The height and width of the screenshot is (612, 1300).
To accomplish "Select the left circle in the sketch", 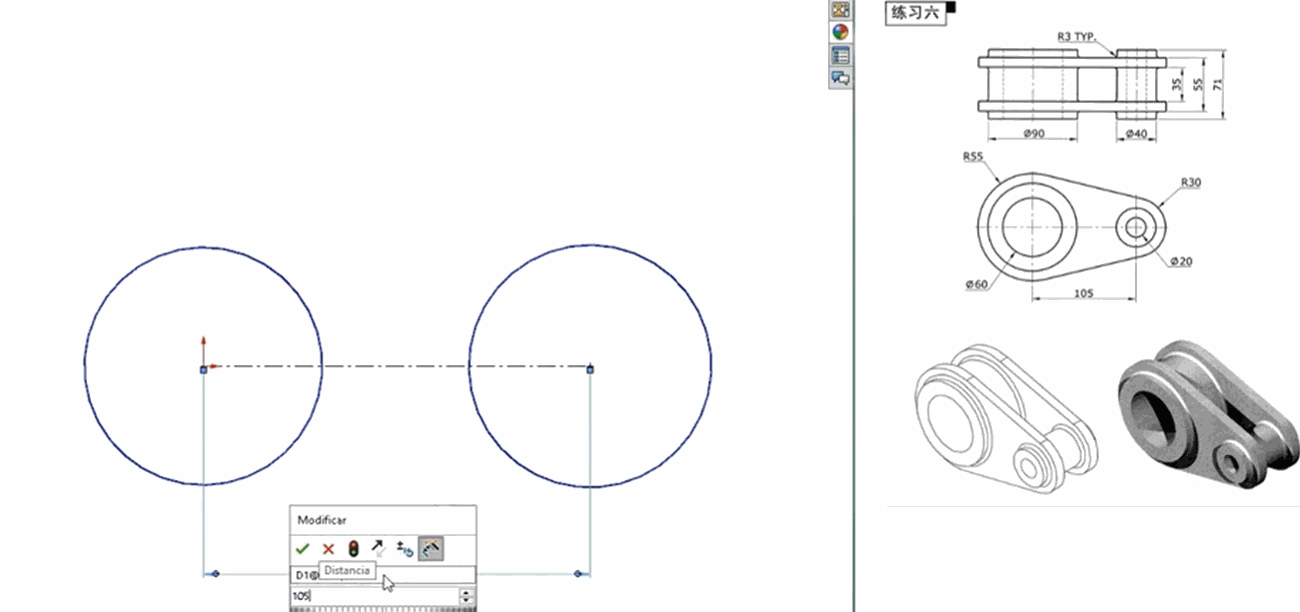I will [x=85, y=366].
